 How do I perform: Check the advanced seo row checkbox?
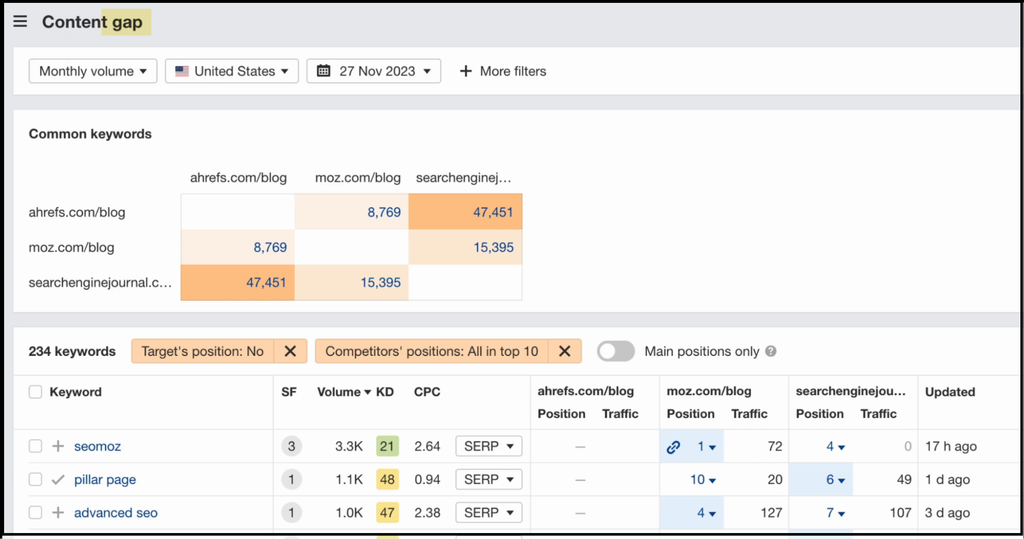(x=35, y=513)
